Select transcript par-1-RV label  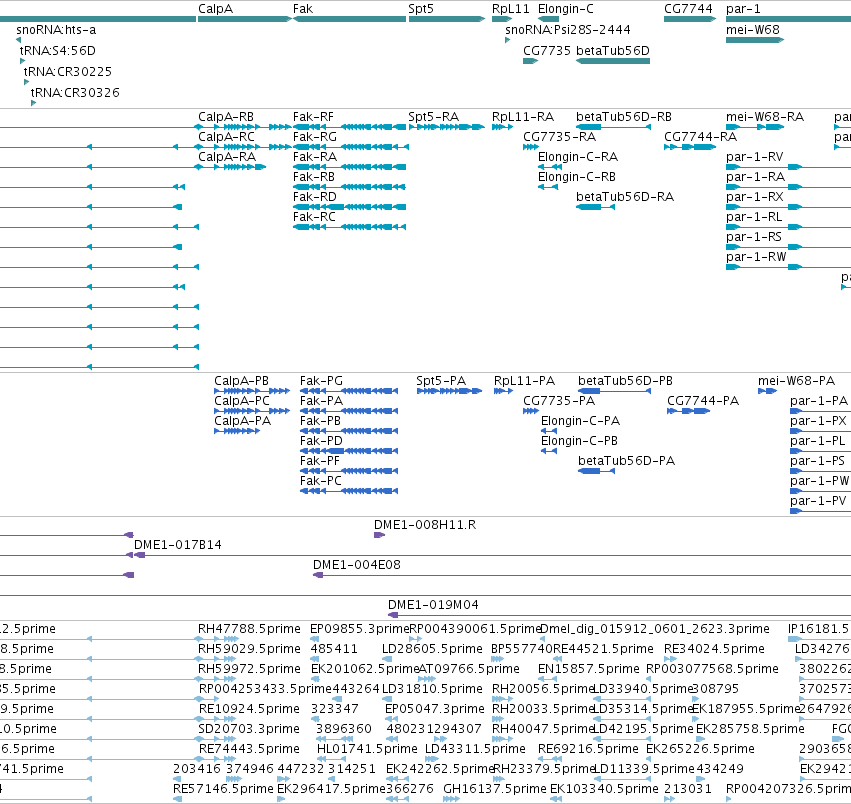click(x=755, y=157)
